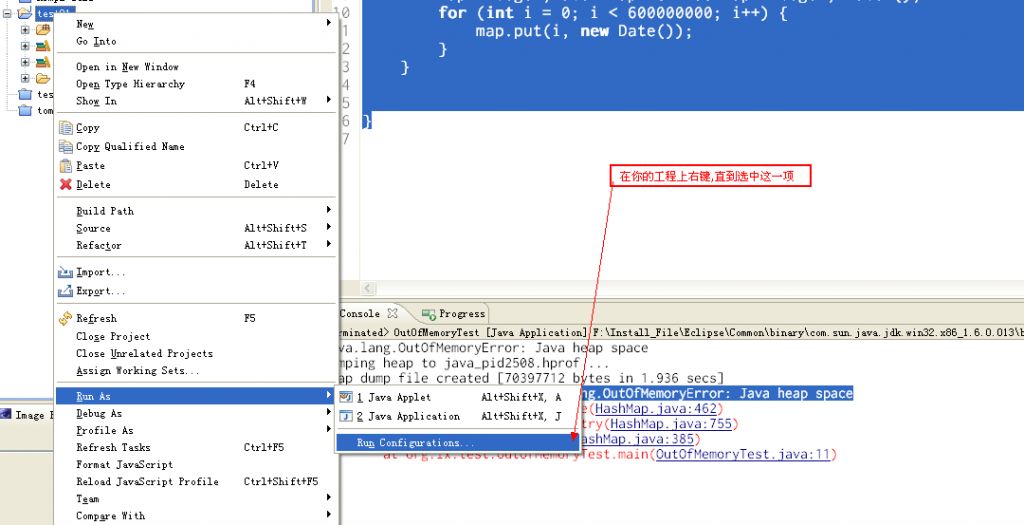Click the 'for (int i = 0; i < 600000000' line
1024x525 pixels.
coord(613,13)
